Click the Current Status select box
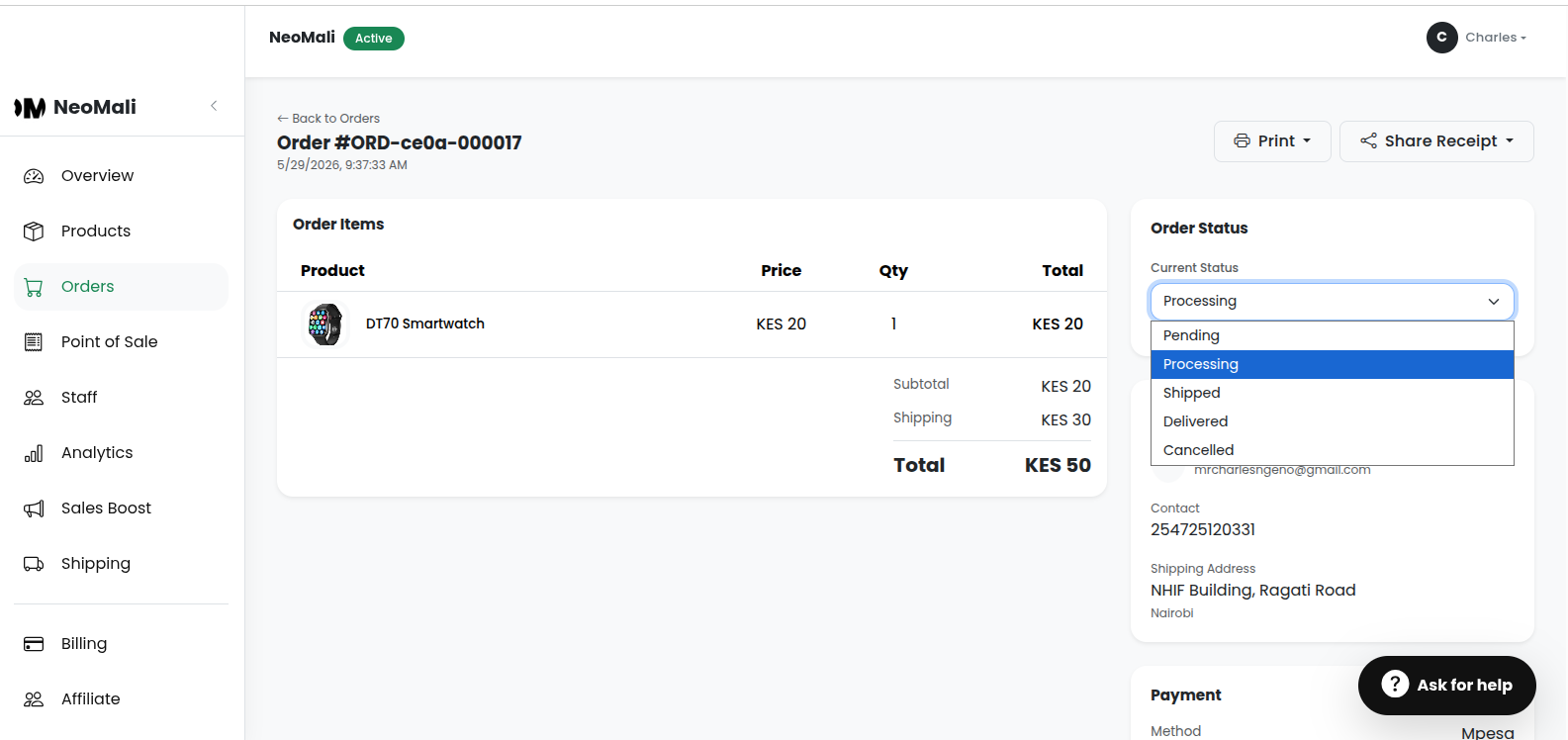This screenshot has height=740, width=1568. click(1332, 301)
